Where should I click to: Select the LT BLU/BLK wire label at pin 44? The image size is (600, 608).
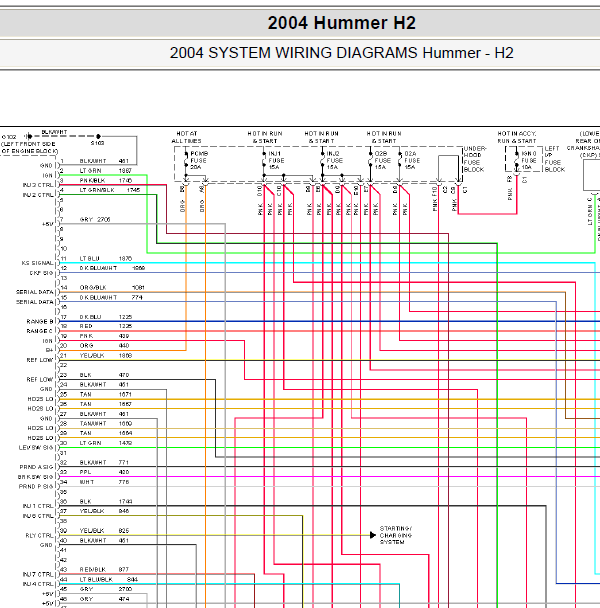click(96, 579)
